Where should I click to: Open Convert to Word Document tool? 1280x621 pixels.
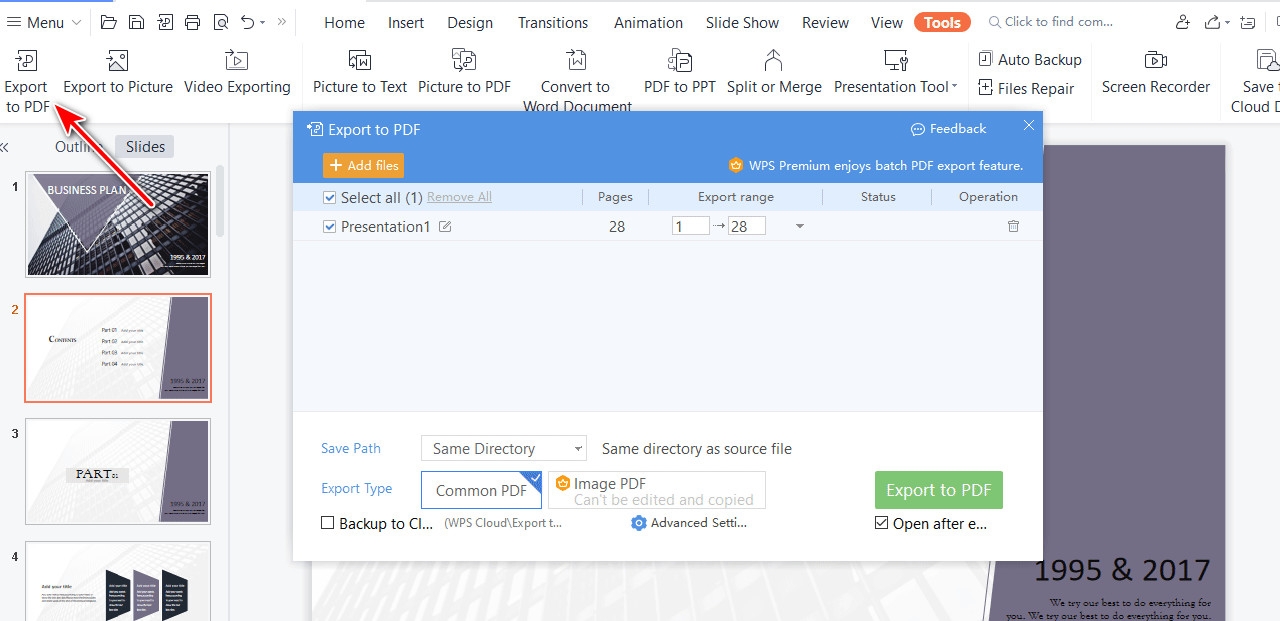(x=577, y=80)
